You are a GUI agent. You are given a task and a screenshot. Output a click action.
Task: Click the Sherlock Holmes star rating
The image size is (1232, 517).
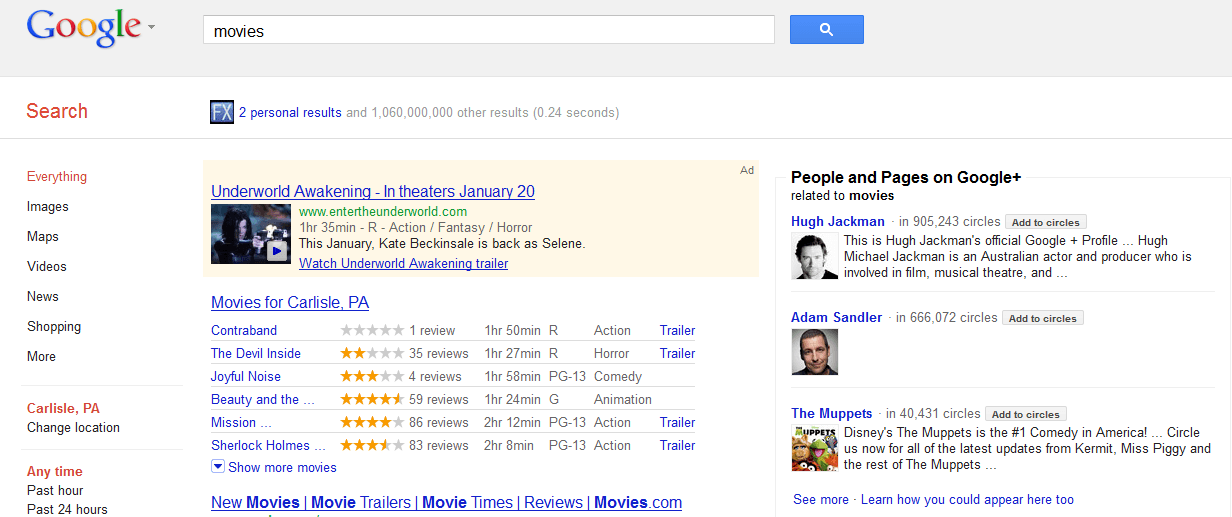(x=372, y=446)
